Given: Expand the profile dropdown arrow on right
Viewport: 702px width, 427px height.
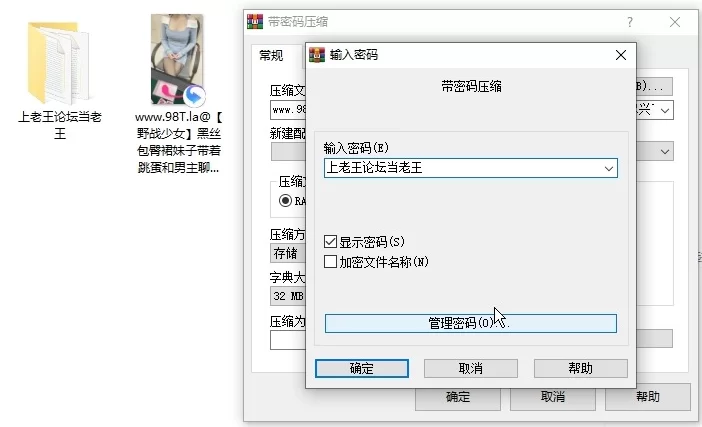Looking at the screenshot, I should 665,151.
